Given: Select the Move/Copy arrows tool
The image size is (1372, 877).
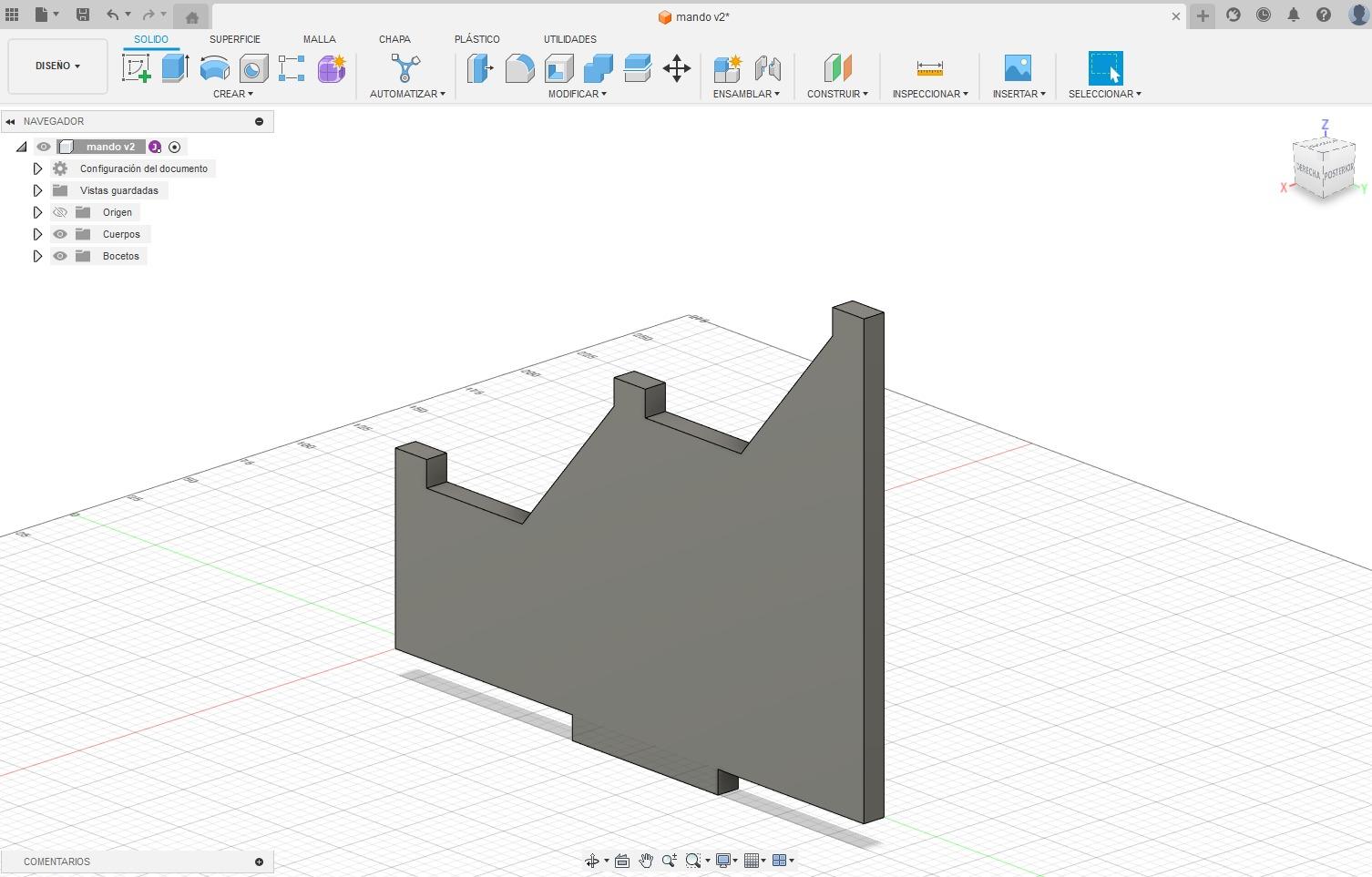Looking at the screenshot, I should pyautogui.click(x=676, y=68).
